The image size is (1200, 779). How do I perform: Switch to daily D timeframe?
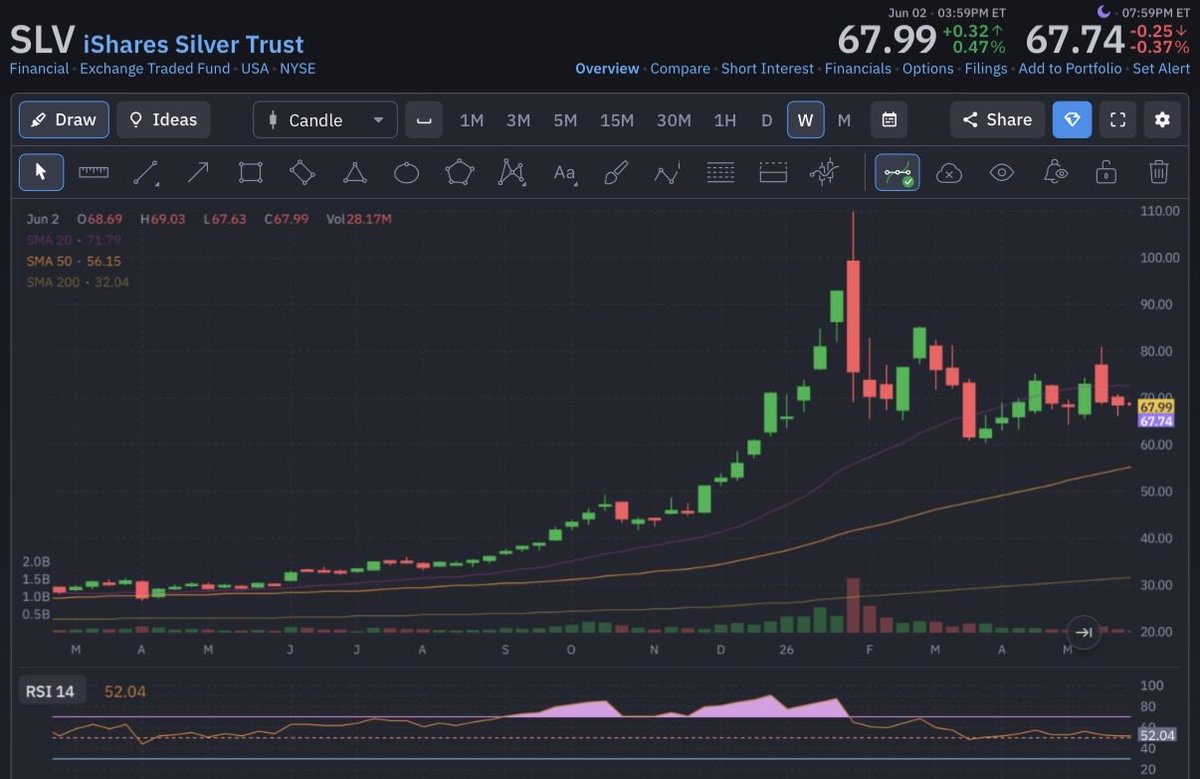[767, 120]
